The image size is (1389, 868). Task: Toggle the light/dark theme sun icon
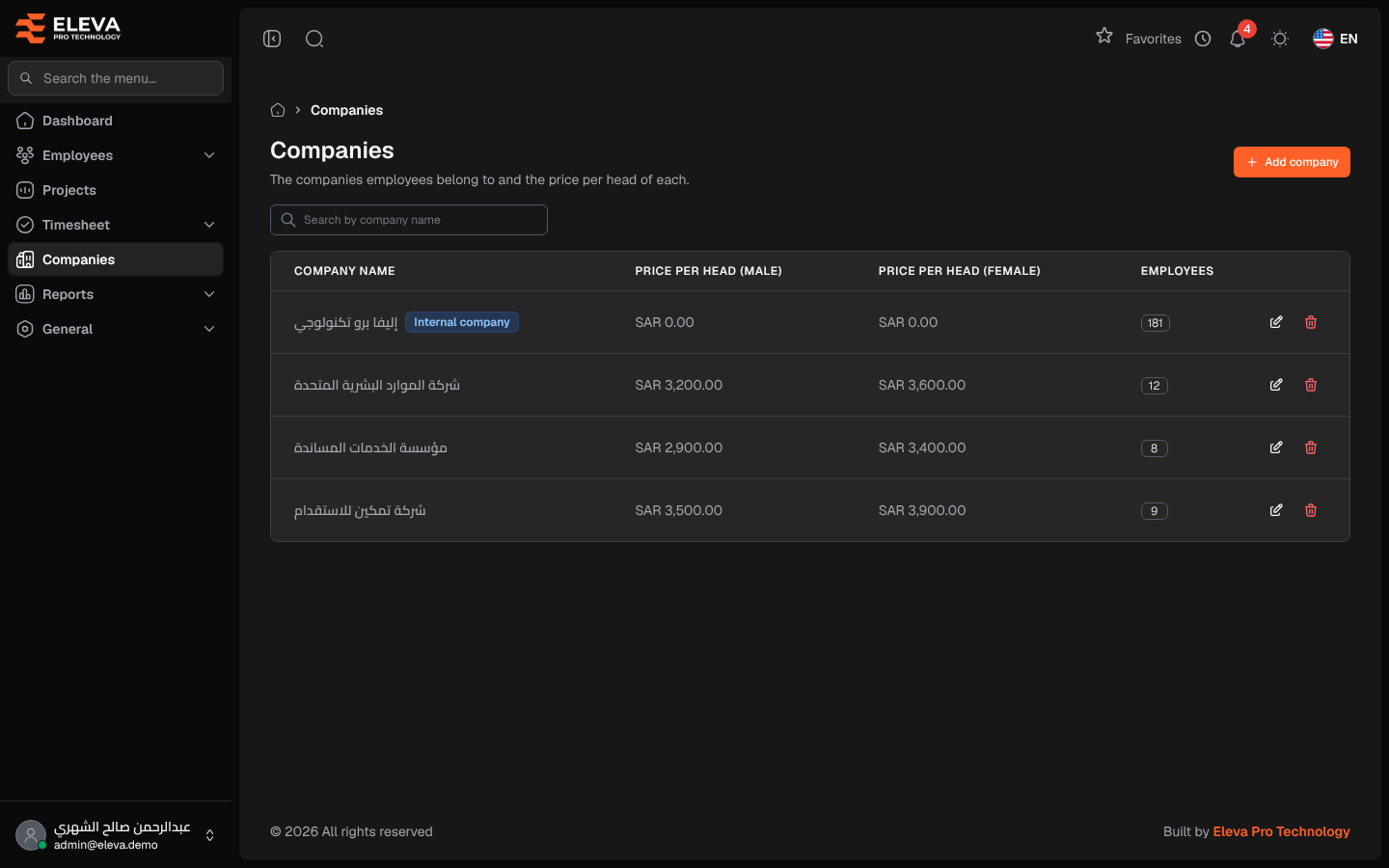pyautogui.click(x=1280, y=39)
